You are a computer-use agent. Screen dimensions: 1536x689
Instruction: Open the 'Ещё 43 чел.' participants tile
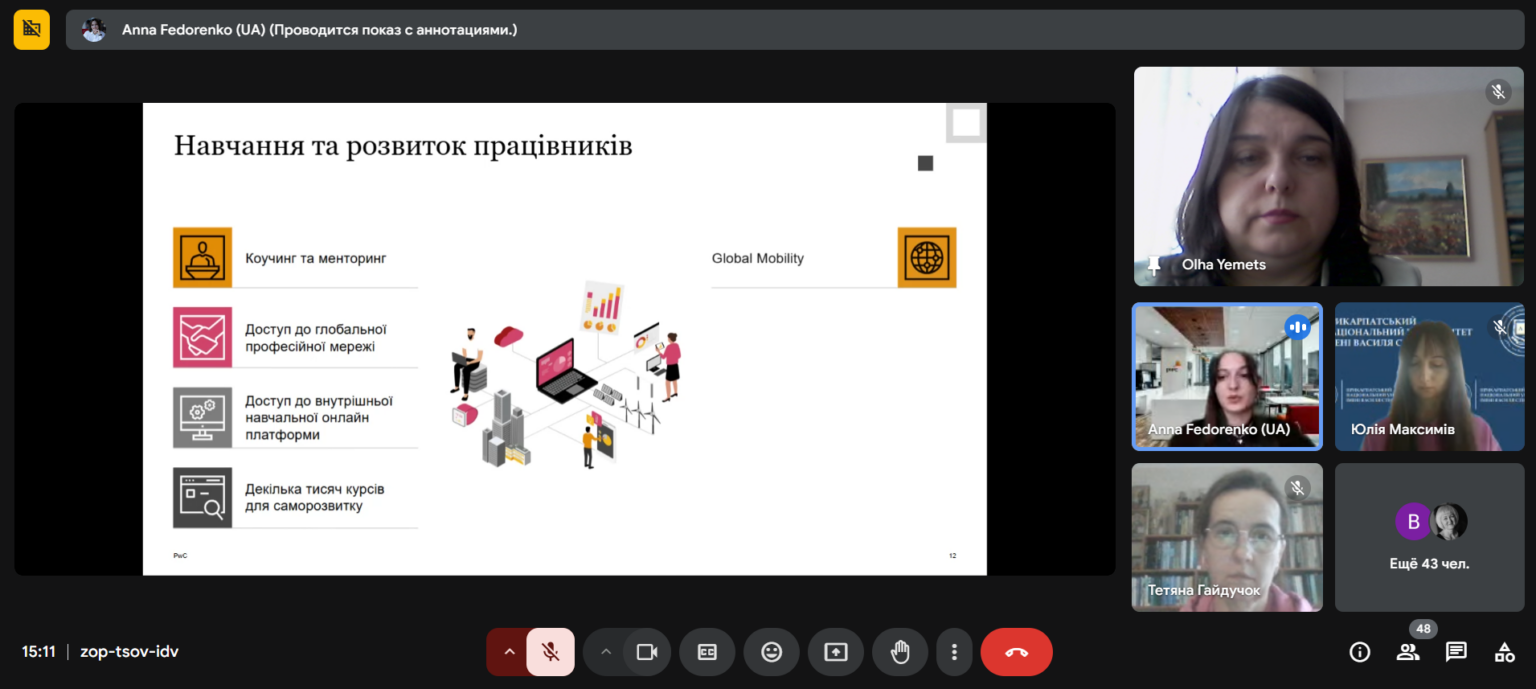[1429, 537]
